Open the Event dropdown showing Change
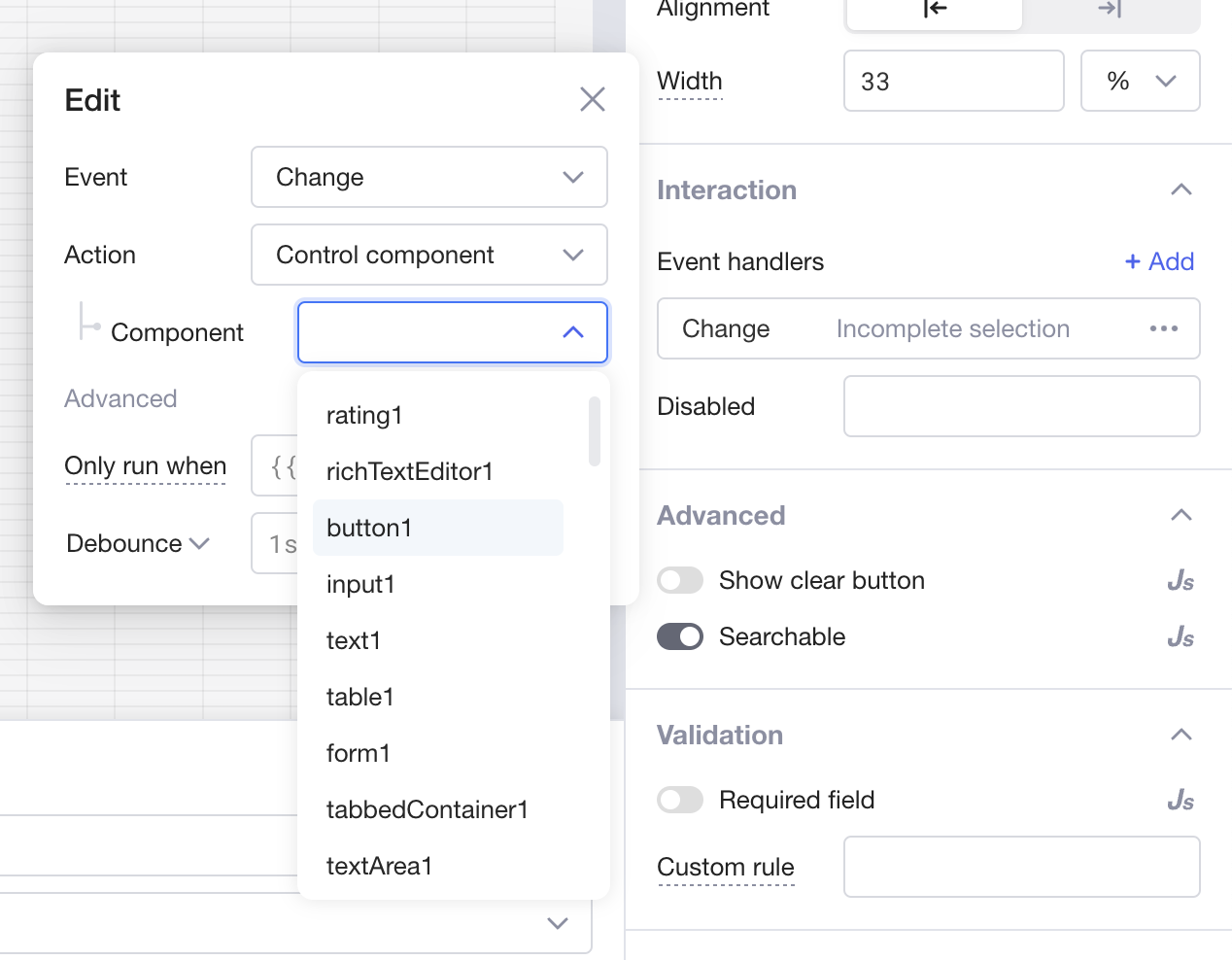 pos(428,177)
